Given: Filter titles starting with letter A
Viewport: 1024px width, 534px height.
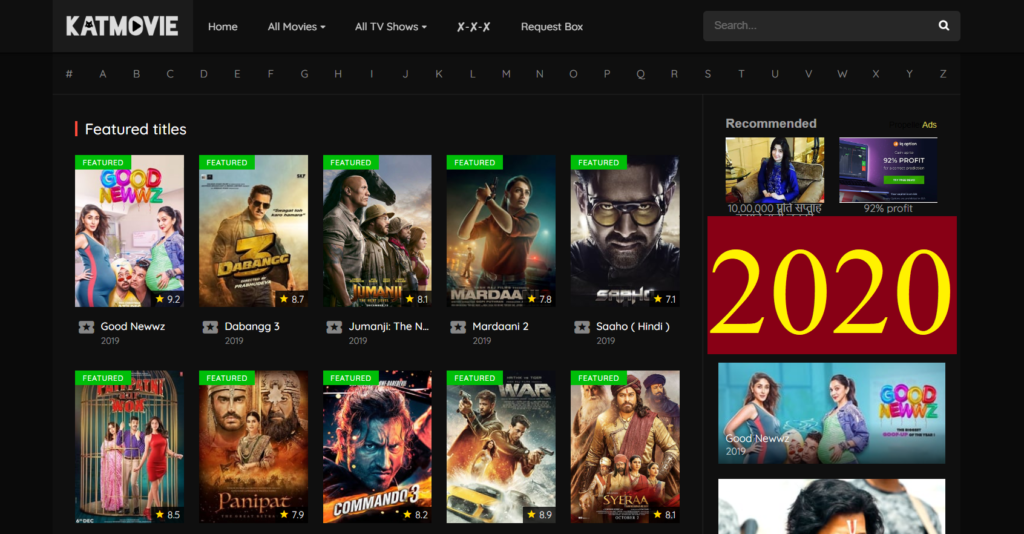Looking at the screenshot, I should coord(103,74).
